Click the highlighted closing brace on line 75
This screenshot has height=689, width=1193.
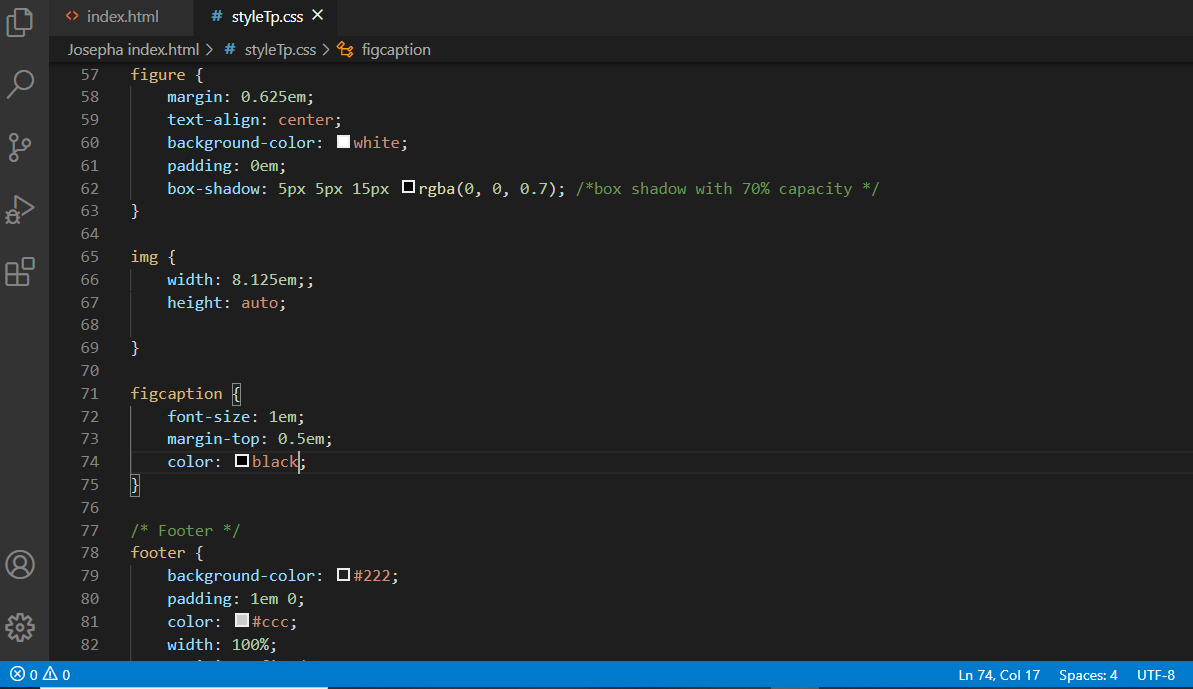[135, 484]
